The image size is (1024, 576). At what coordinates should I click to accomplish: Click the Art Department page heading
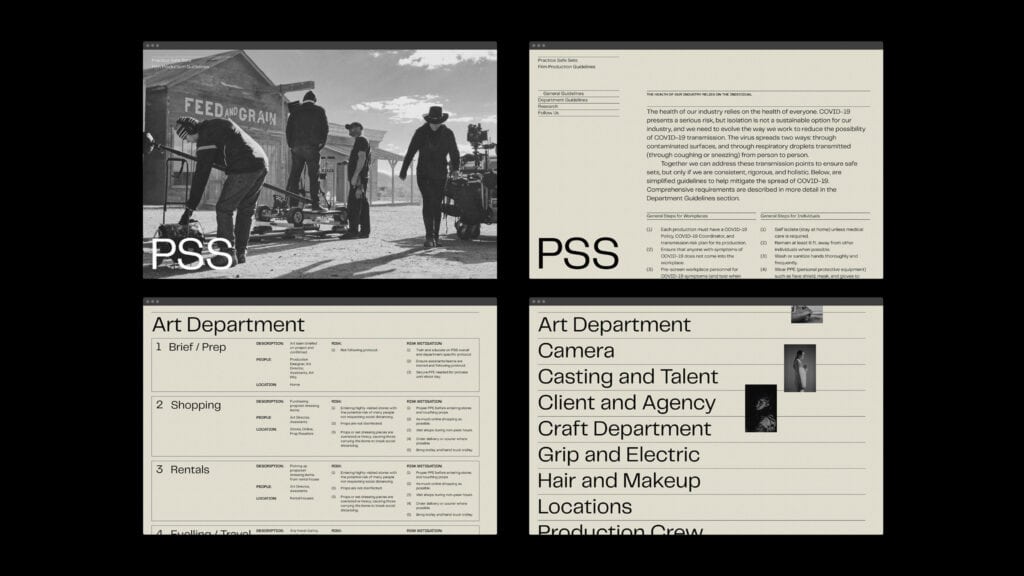point(228,324)
